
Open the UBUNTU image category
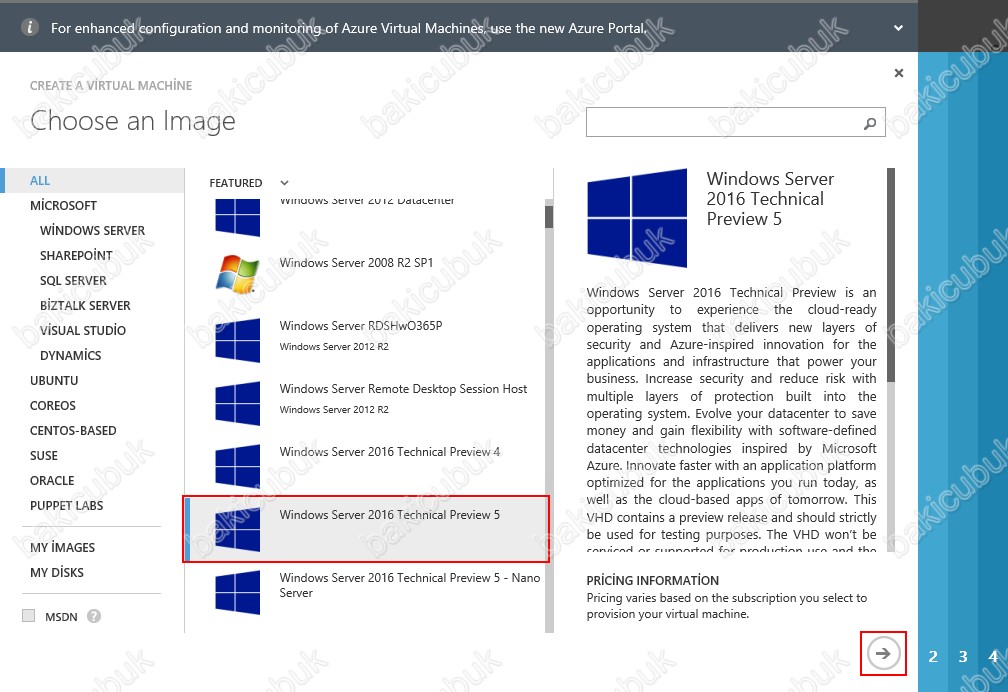click(x=54, y=381)
